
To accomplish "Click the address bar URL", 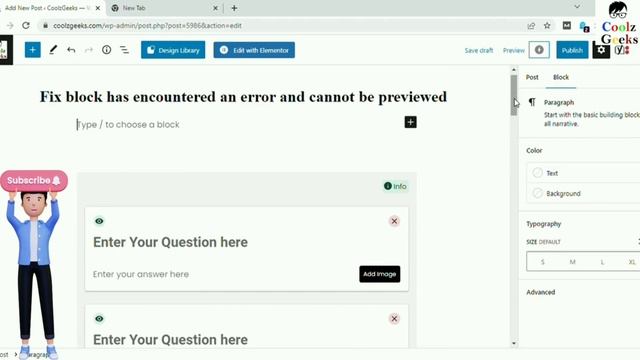I will coord(147,26).
